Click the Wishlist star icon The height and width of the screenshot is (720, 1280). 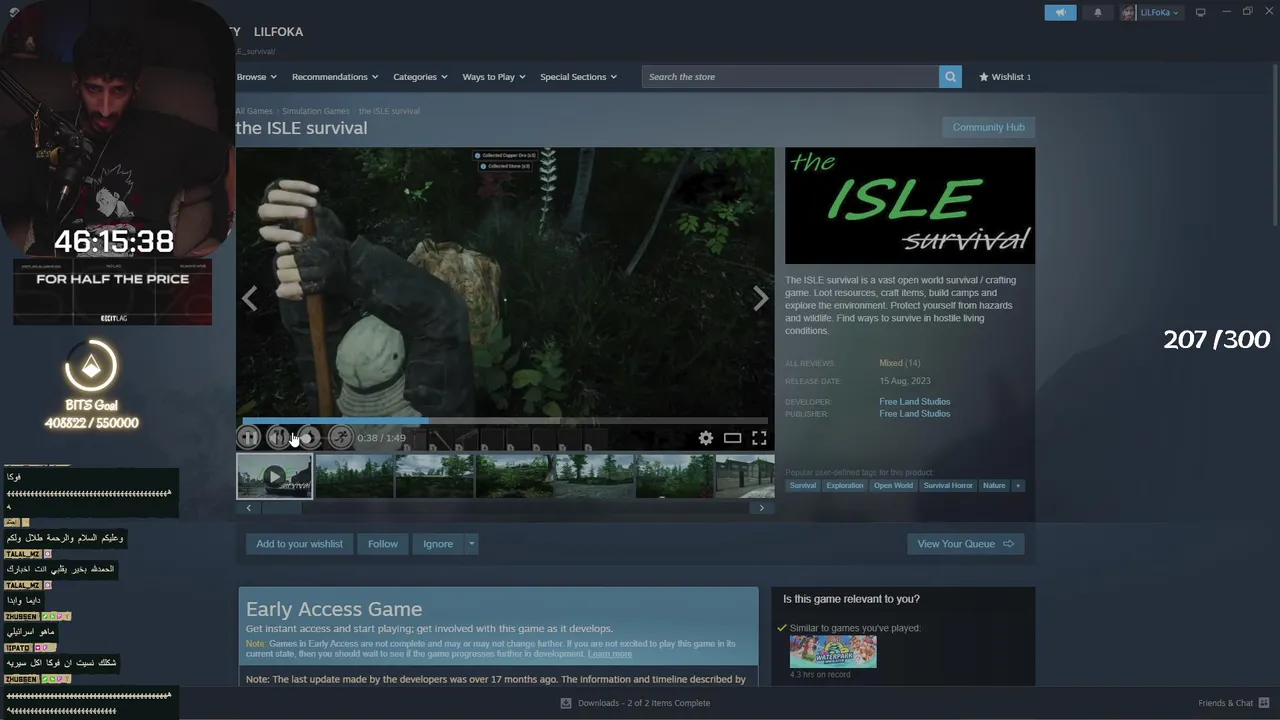click(x=984, y=77)
